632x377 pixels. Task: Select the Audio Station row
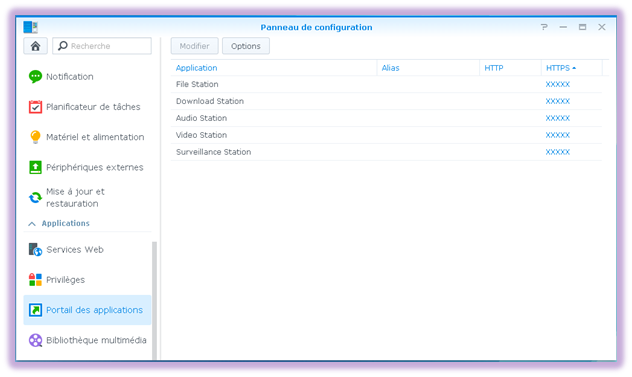pyautogui.click(x=386, y=118)
